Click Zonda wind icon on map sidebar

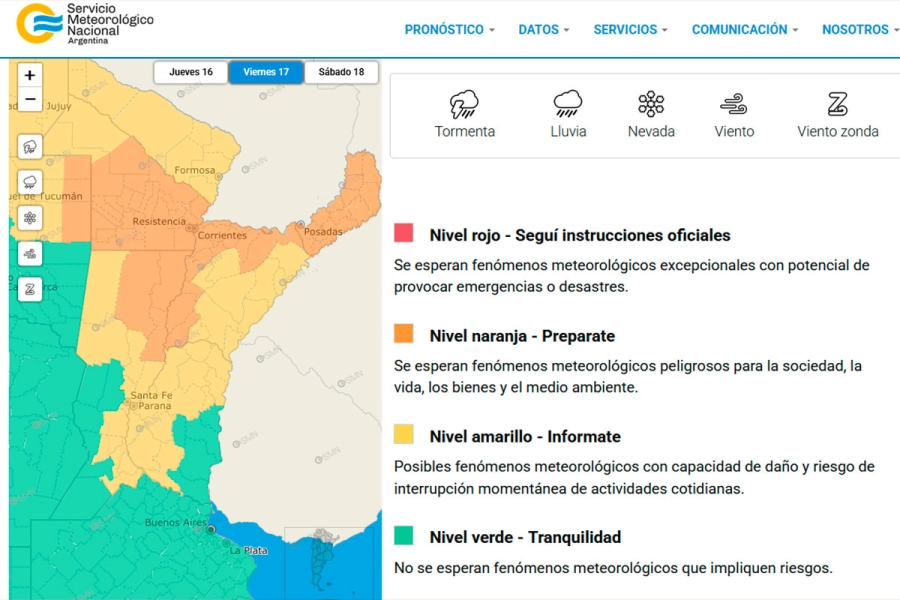pos(30,289)
